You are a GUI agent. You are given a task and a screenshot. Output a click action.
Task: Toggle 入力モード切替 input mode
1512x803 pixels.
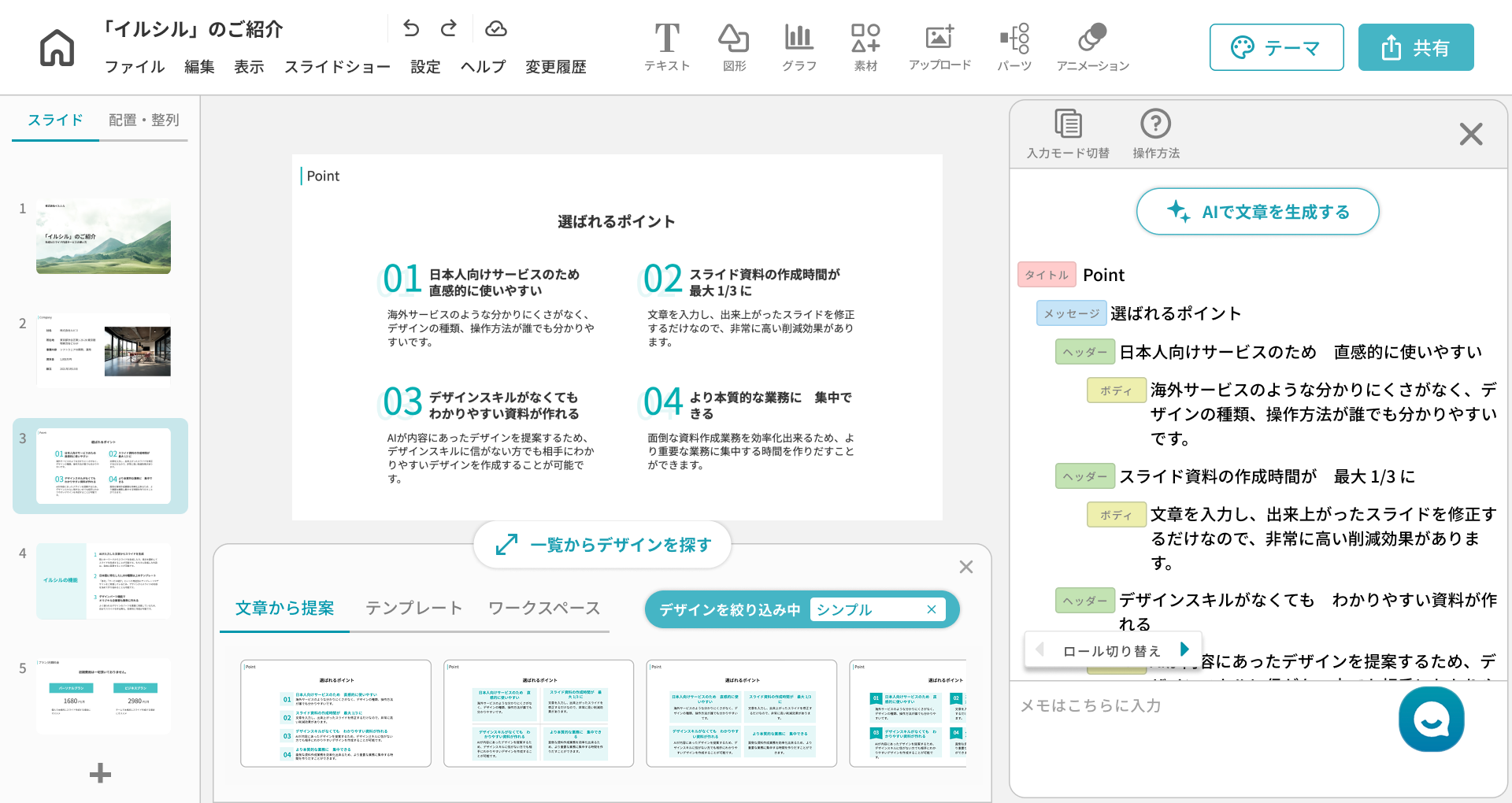point(1068,134)
